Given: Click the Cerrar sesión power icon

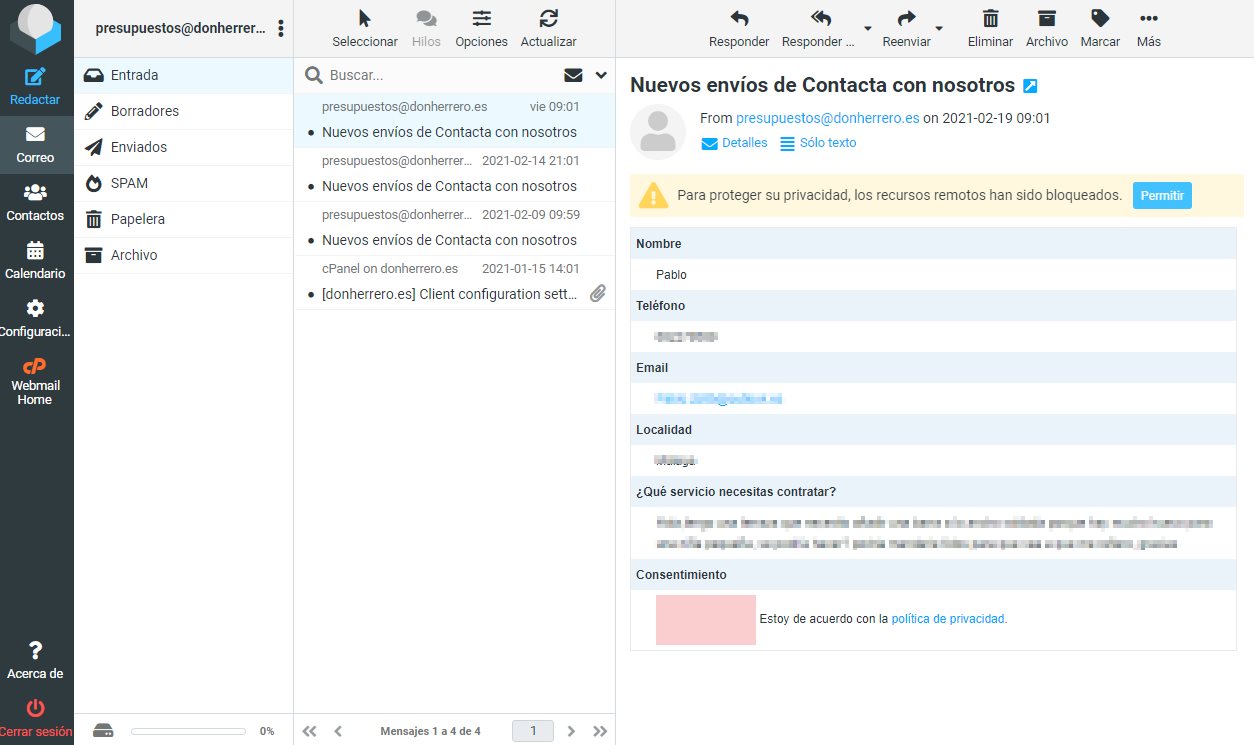Looking at the screenshot, I should click(35, 709).
